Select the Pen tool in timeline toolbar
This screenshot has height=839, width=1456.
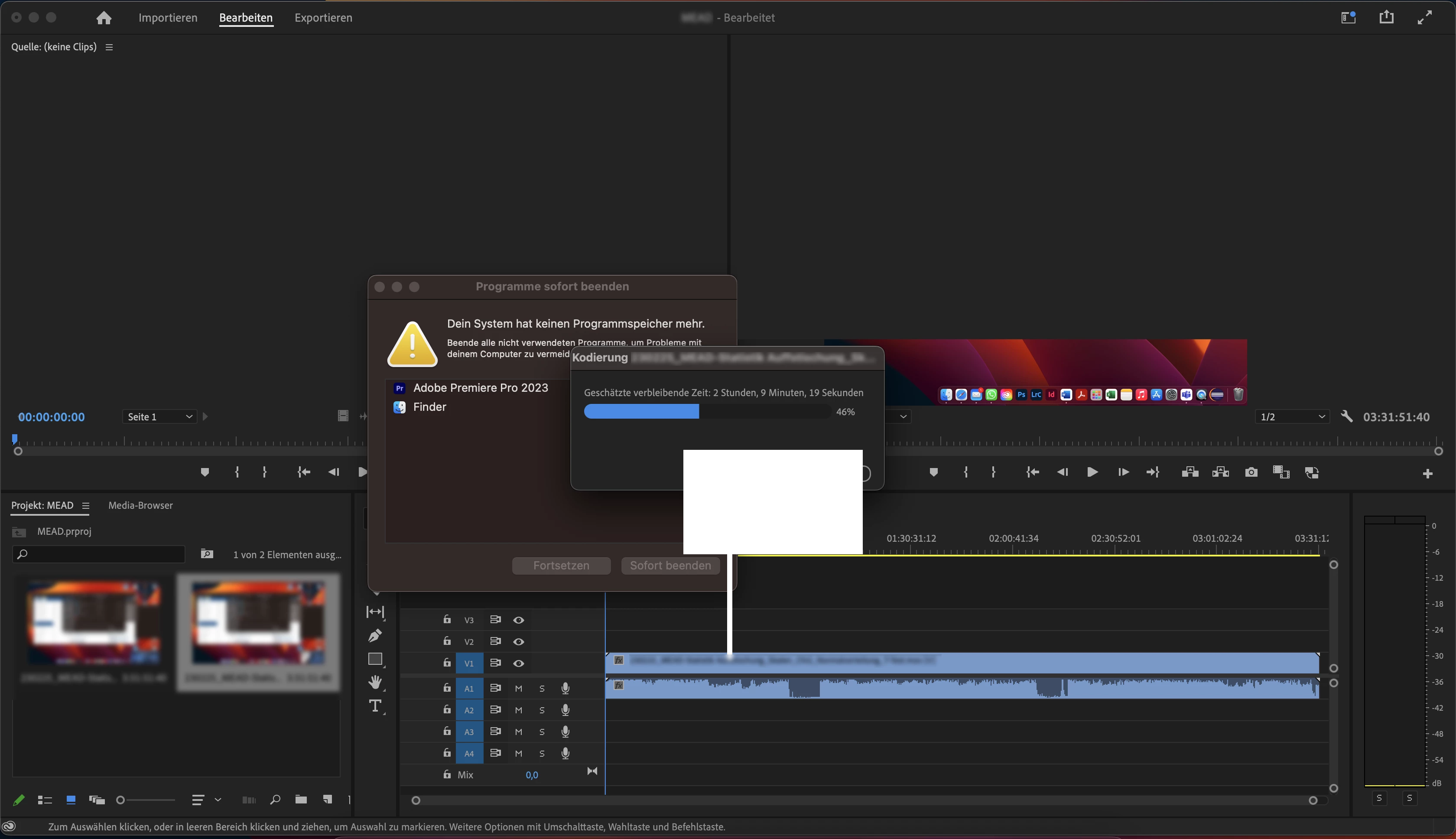point(375,635)
